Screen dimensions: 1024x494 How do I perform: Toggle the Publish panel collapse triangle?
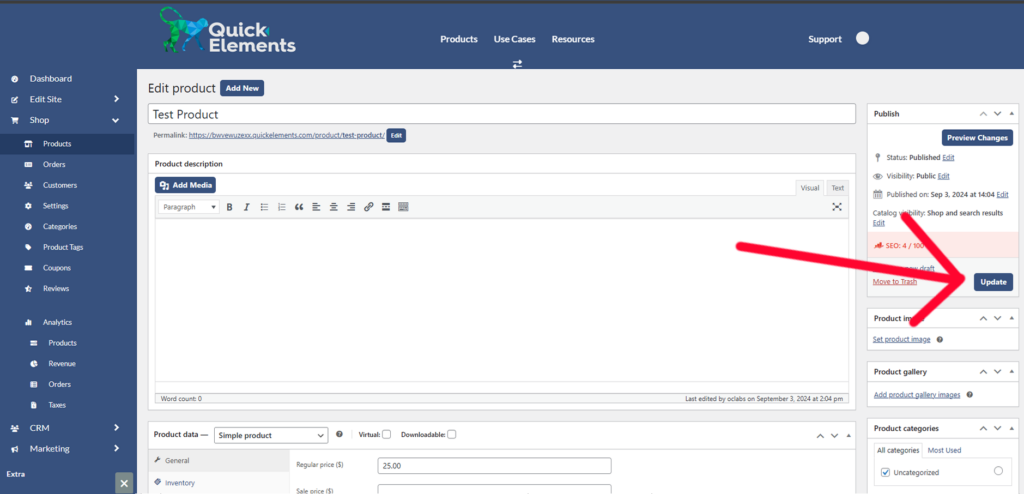point(1012,114)
